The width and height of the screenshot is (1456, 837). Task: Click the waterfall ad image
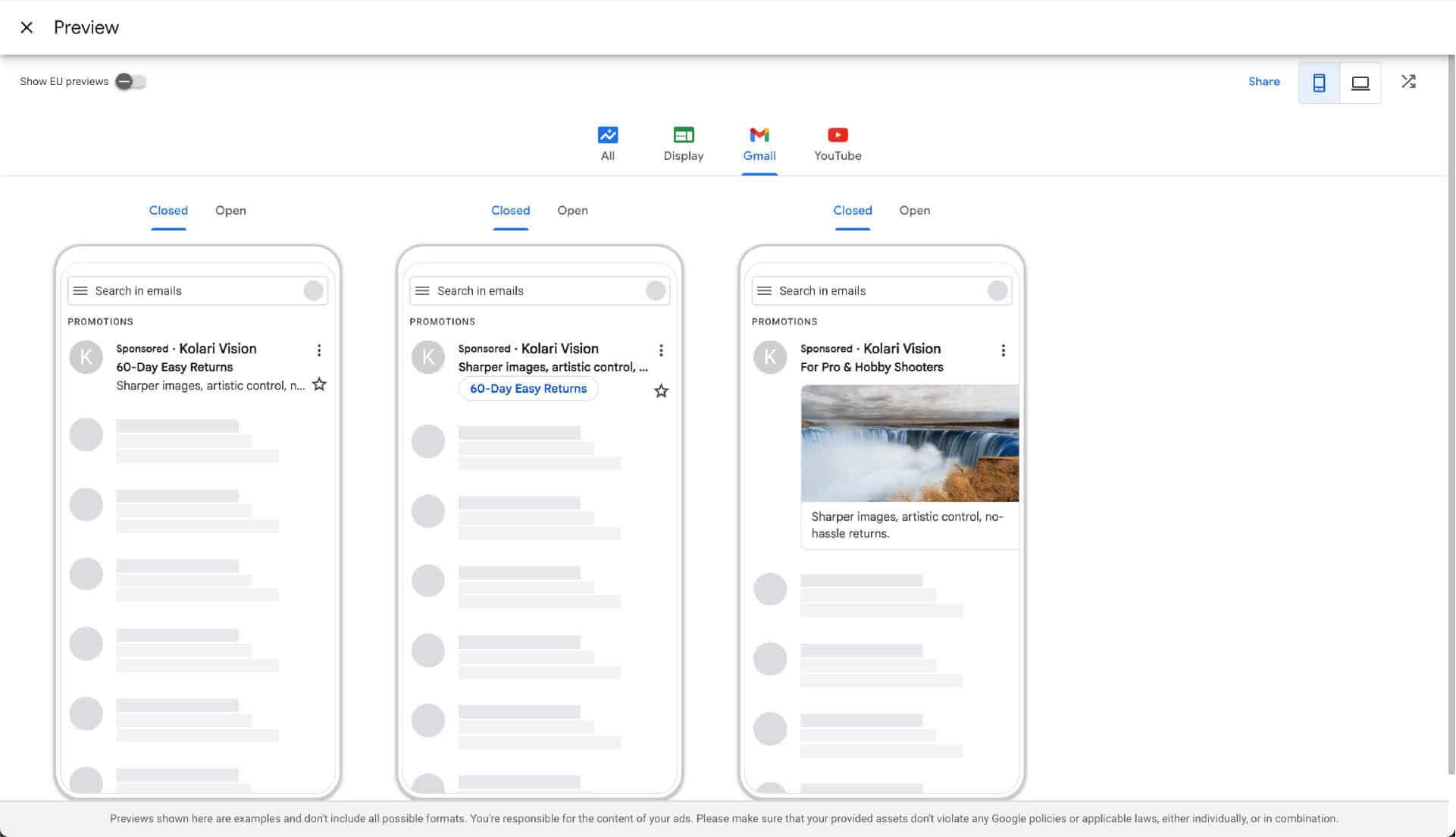coord(910,444)
